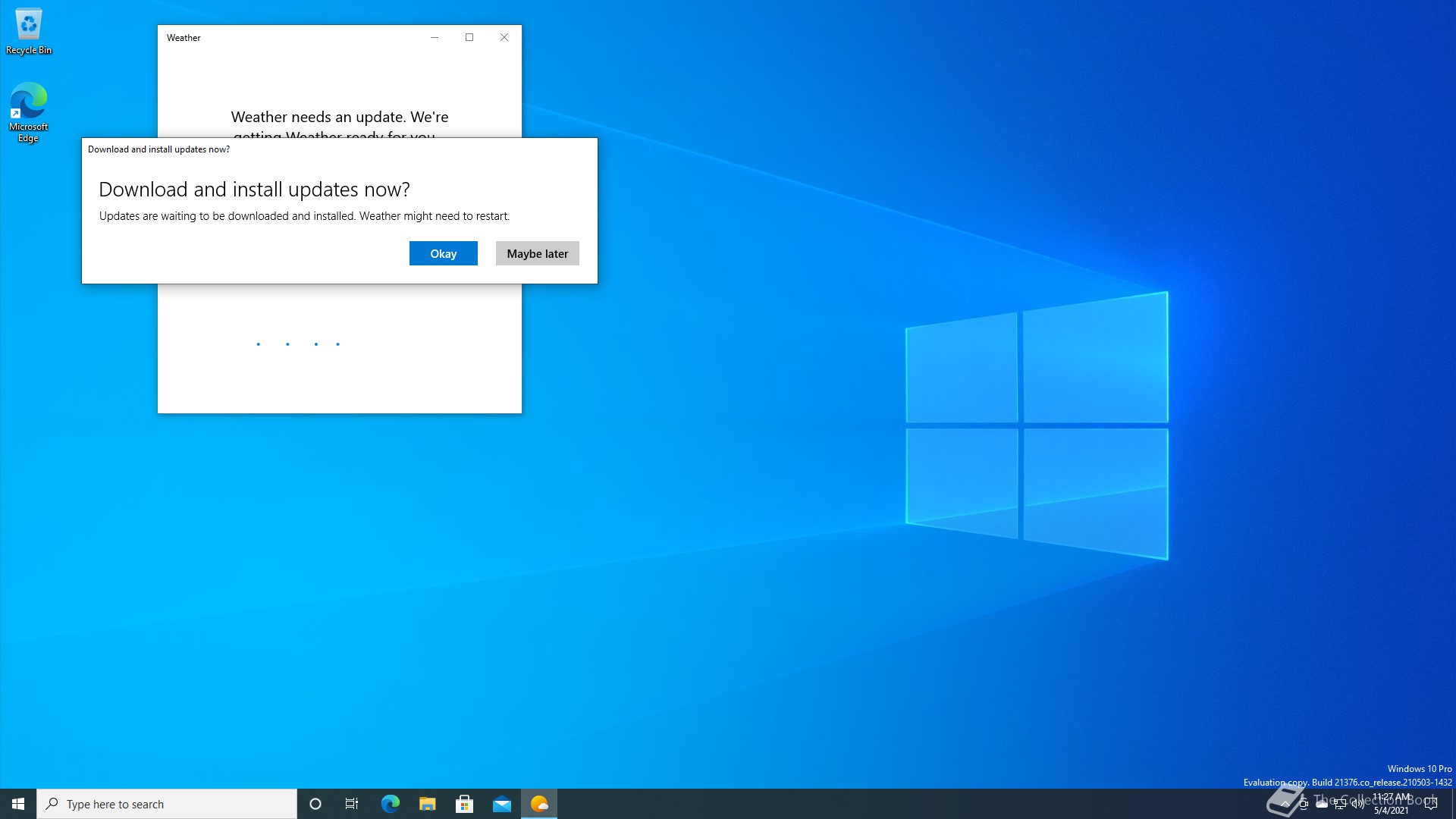Open File Explorer from the taskbar

tap(427, 804)
